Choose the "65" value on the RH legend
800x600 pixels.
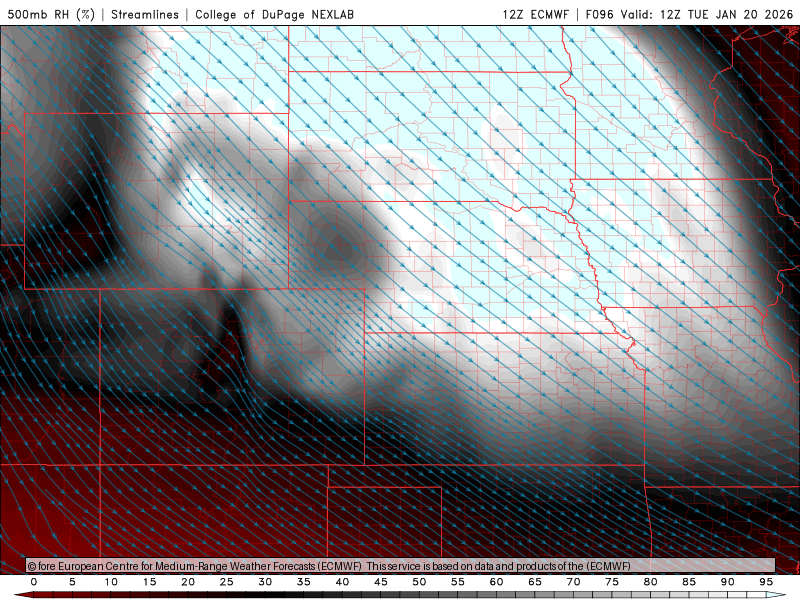click(x=535, y=582)
